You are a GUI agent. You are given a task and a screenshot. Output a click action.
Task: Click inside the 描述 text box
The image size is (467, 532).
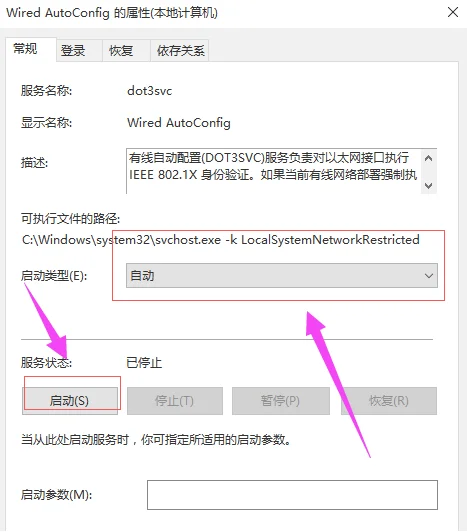[273, 171]
